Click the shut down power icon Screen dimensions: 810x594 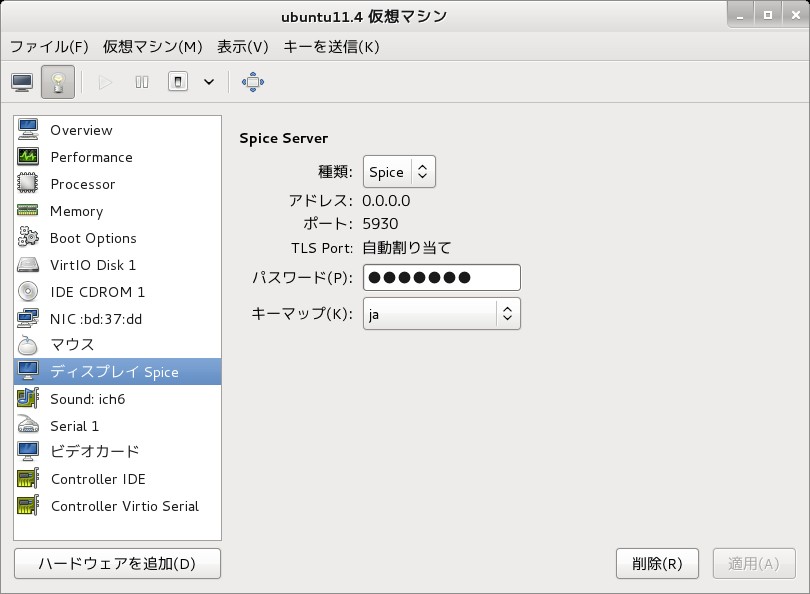(178, 82)
